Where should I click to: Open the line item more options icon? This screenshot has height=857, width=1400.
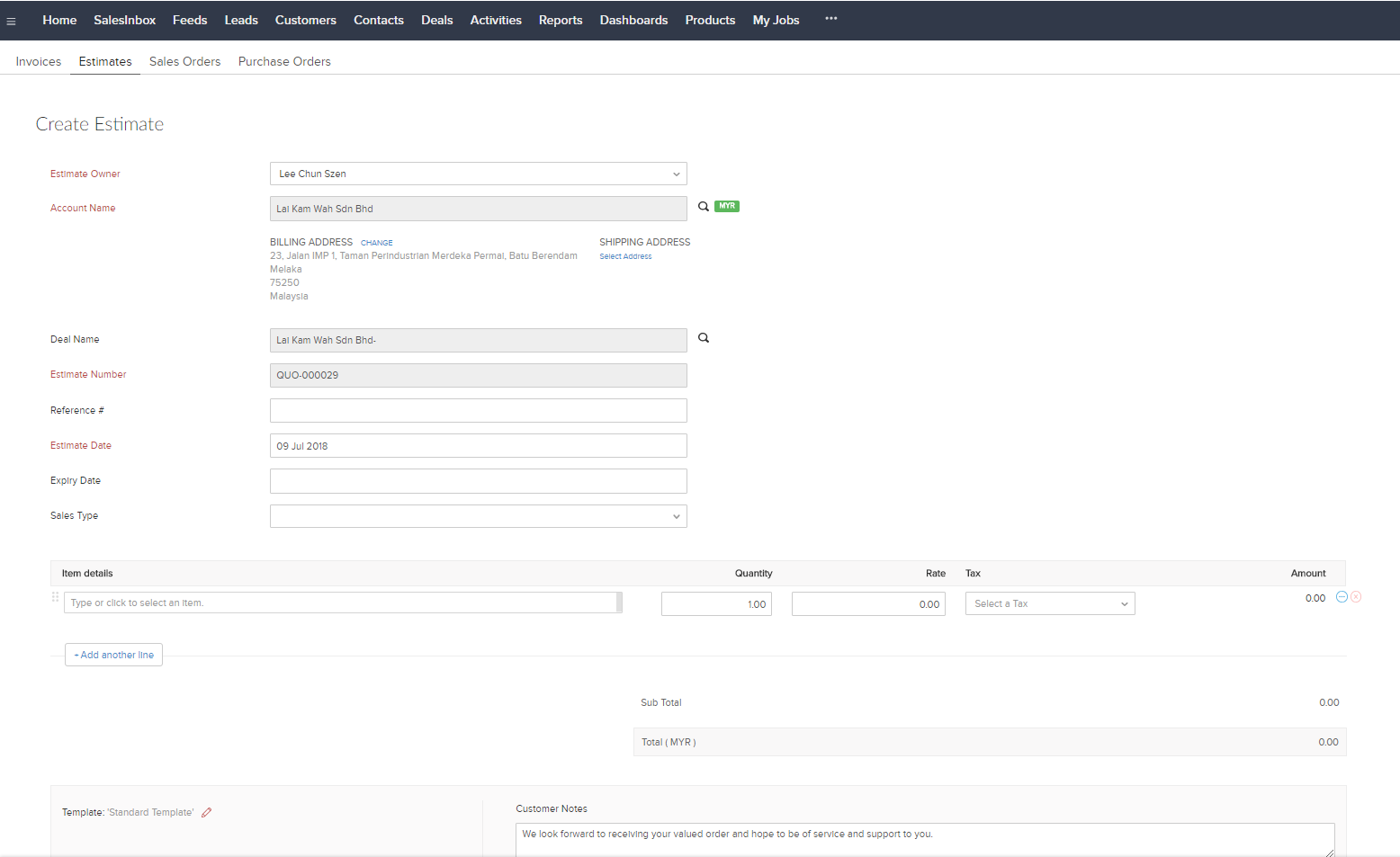pyautogui.click(x=1342, y=597)
